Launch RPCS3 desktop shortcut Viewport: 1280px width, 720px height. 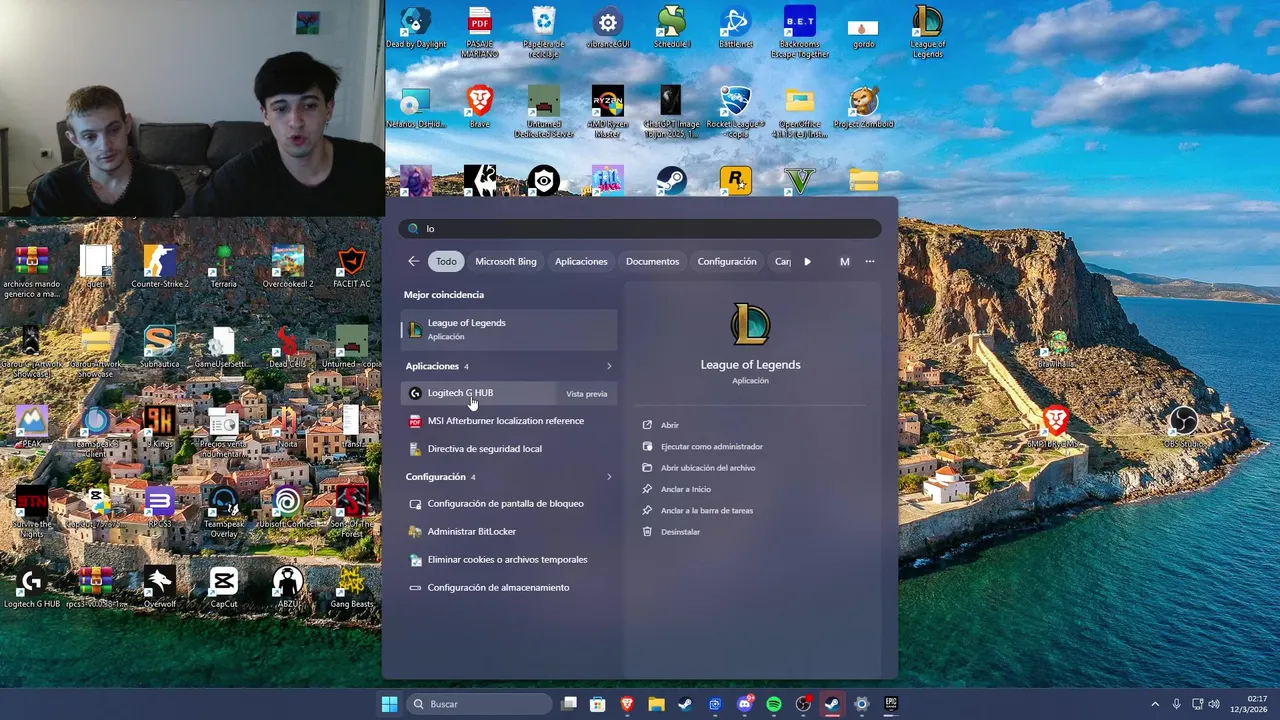[160, 508]
